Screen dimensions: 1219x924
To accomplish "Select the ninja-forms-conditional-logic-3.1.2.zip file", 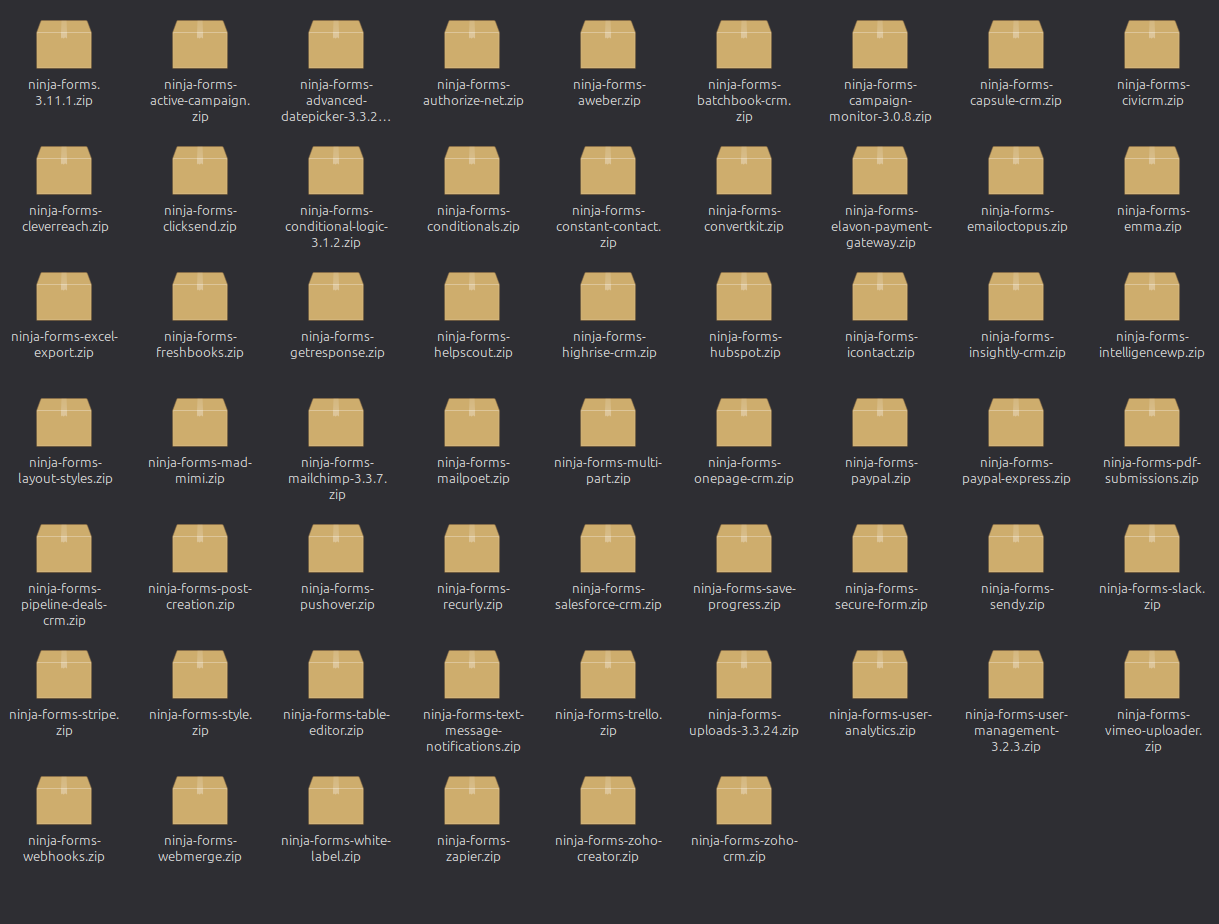I will coord(336,170).
